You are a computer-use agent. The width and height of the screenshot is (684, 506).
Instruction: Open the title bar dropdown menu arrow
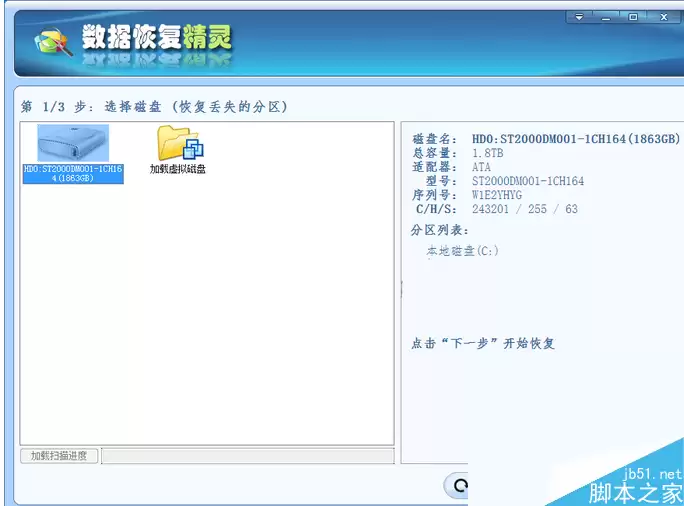point(579,17)
